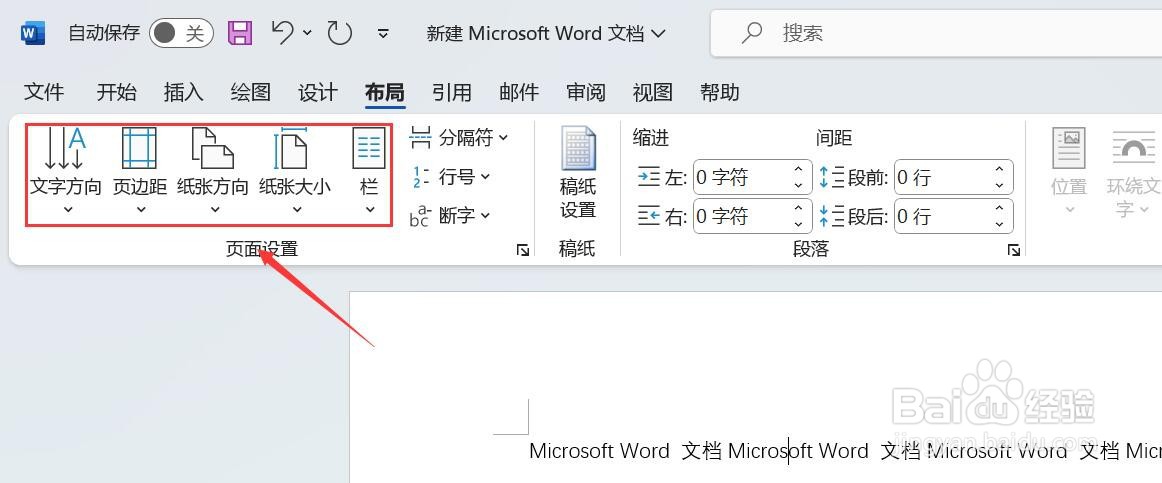Expand the 栏 dropdown chevron
Viewport: 1162px width, 483px height.
click(370, 210)
